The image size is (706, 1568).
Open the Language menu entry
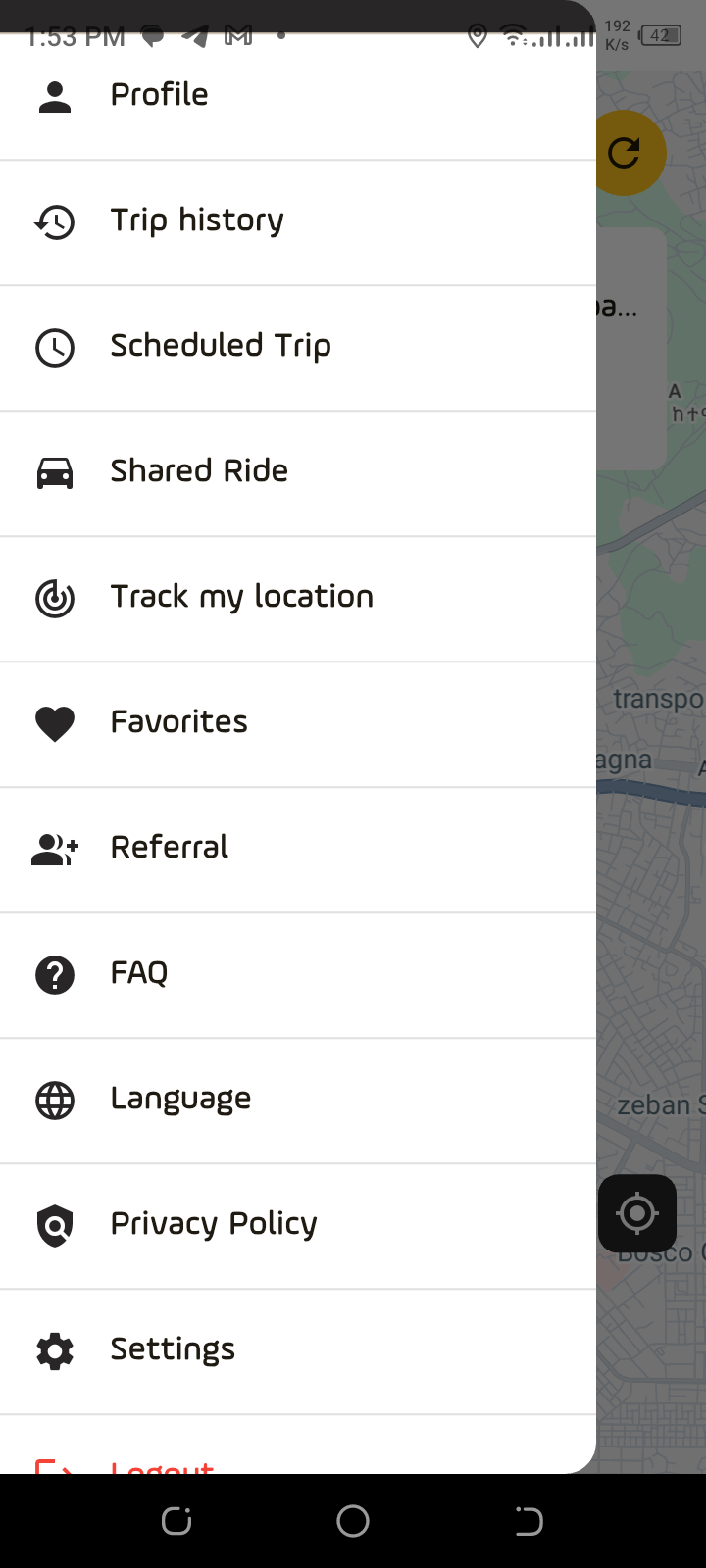click(x=180, y=1099)
